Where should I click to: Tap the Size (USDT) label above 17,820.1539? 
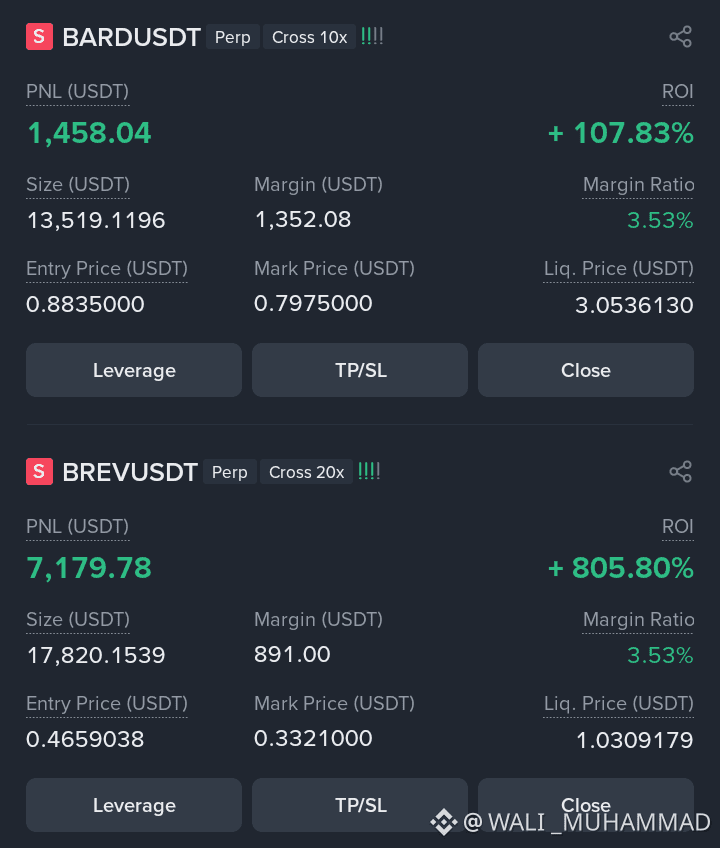[78, 620]
